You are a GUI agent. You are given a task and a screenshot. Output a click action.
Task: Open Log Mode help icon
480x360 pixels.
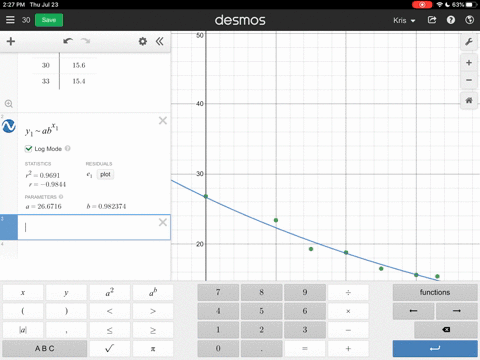68,148
